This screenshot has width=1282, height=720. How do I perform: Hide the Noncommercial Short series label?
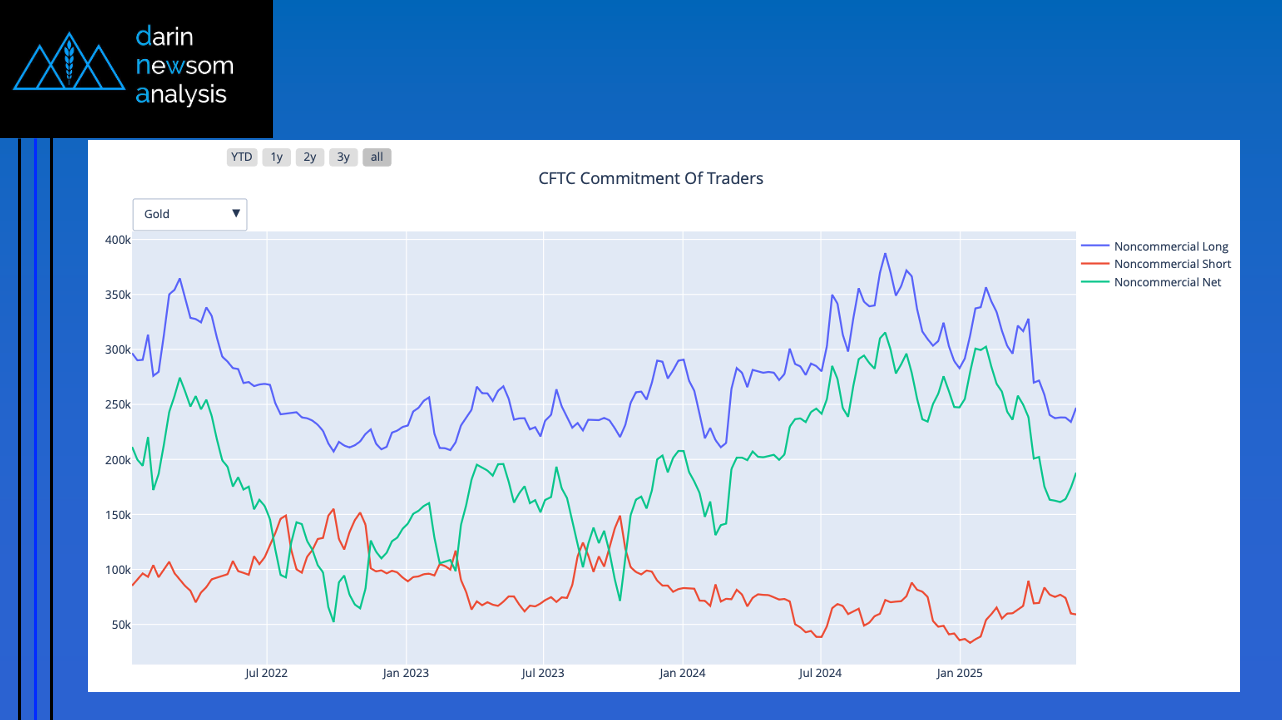(1172, 265)
